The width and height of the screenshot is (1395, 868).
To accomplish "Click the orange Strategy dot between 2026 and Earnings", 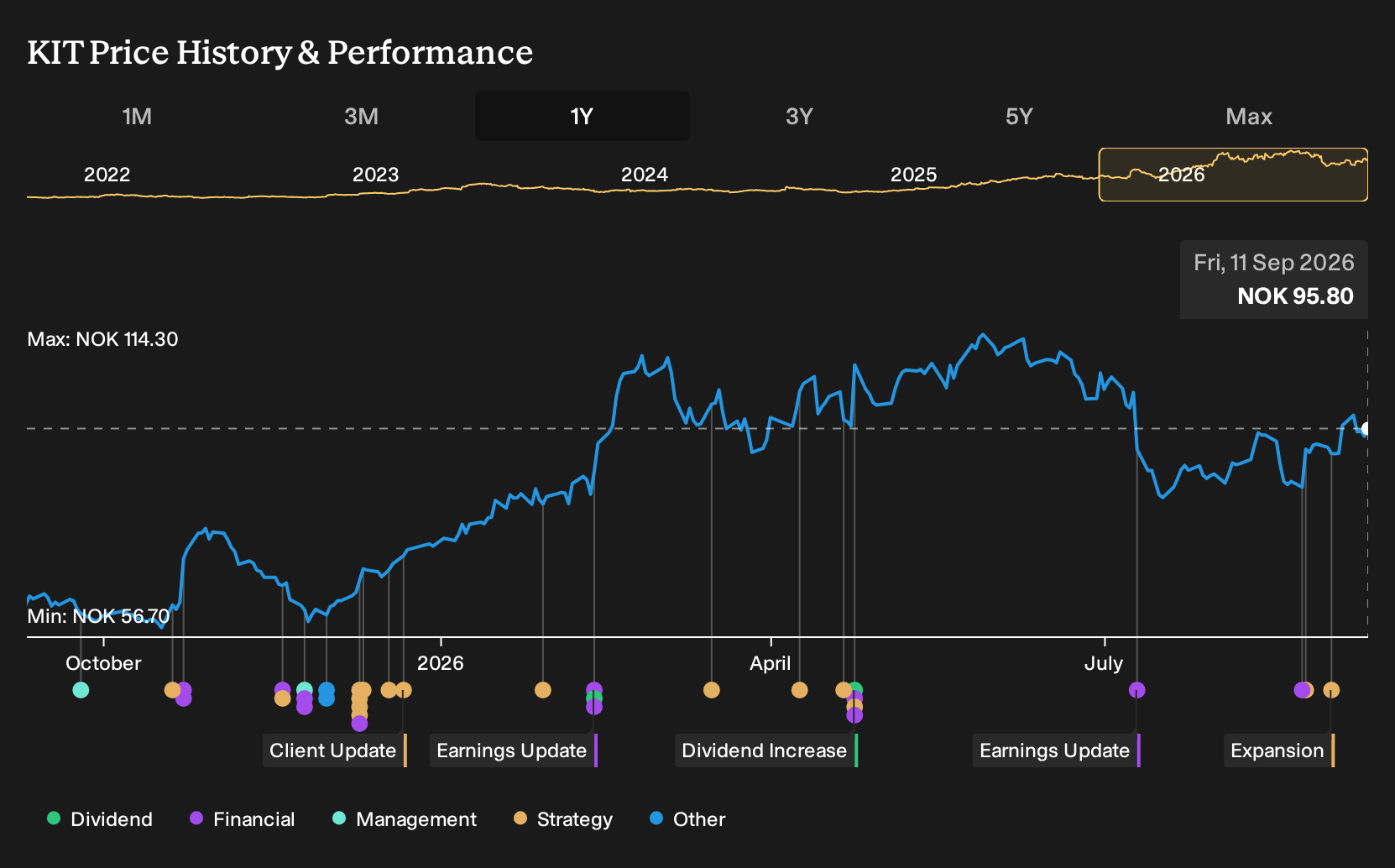I will pos(543,690).
